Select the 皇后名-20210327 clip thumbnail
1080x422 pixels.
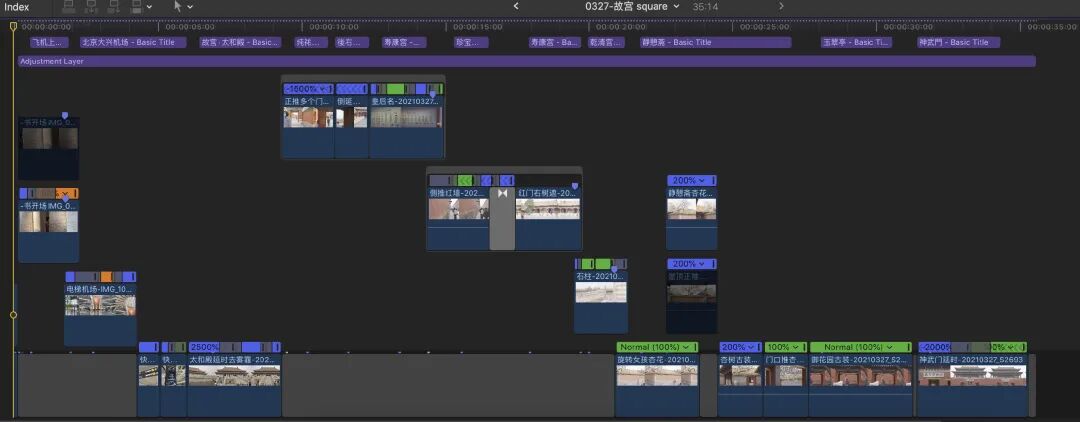pos(406,117)
